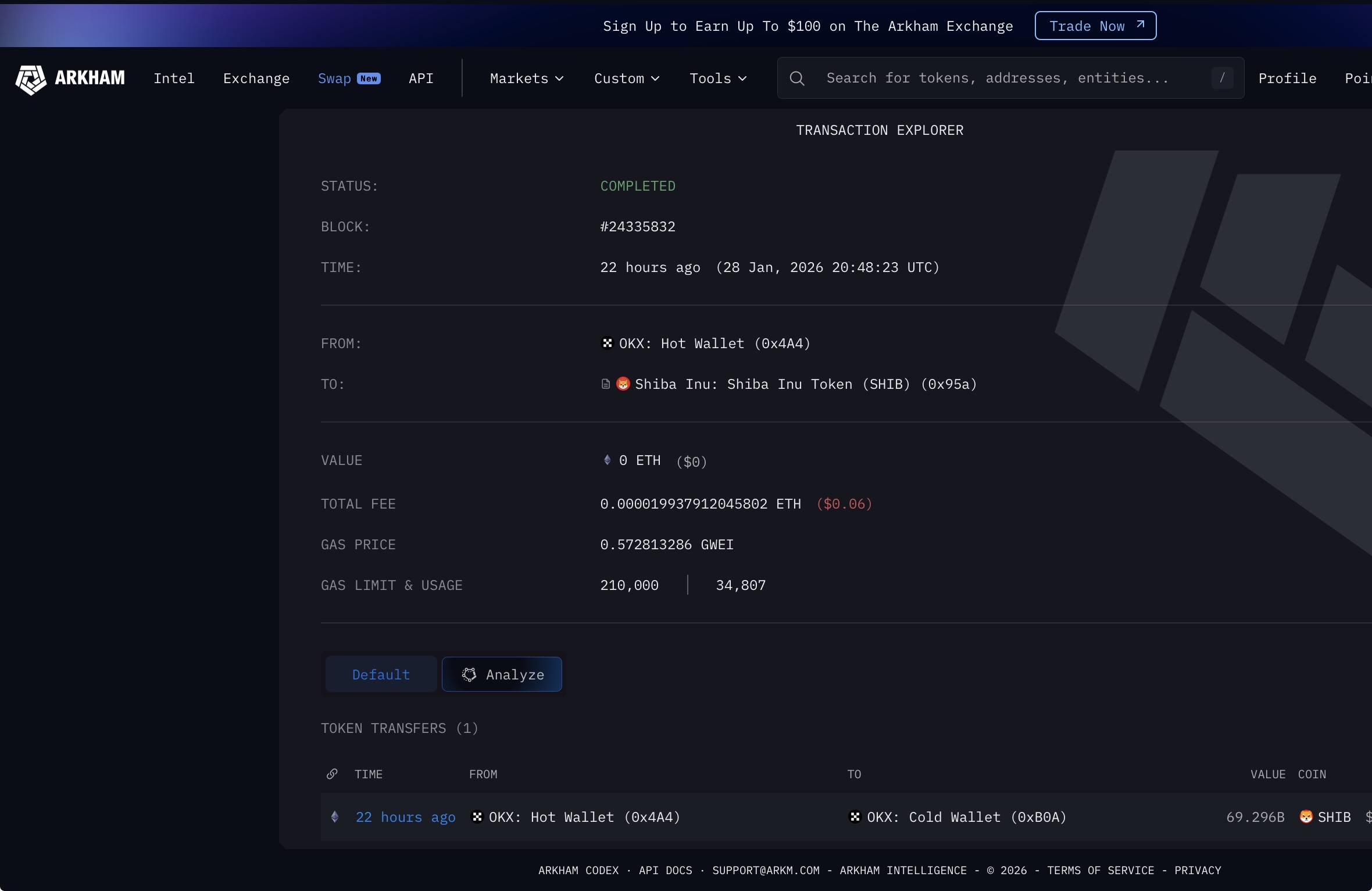Click the Arkham logo icon
This screenshot has height=891, width=1372.
click(31, 79)
